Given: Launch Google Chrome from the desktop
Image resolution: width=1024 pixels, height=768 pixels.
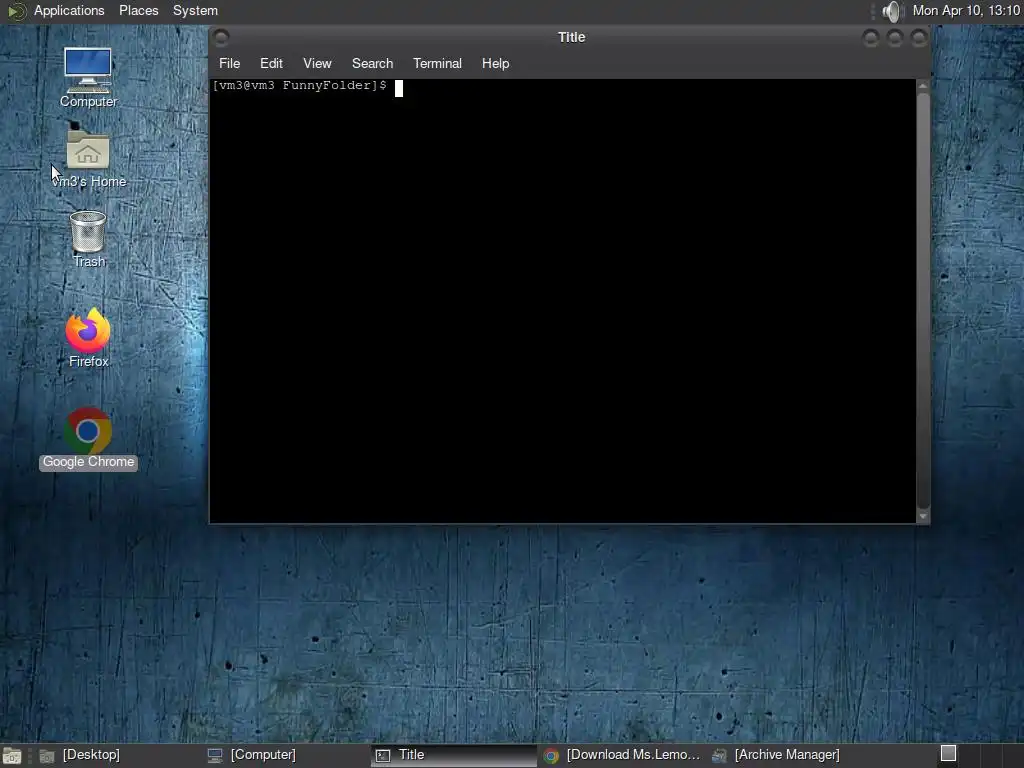Looking at the screenshot, I should click(88, 439).
